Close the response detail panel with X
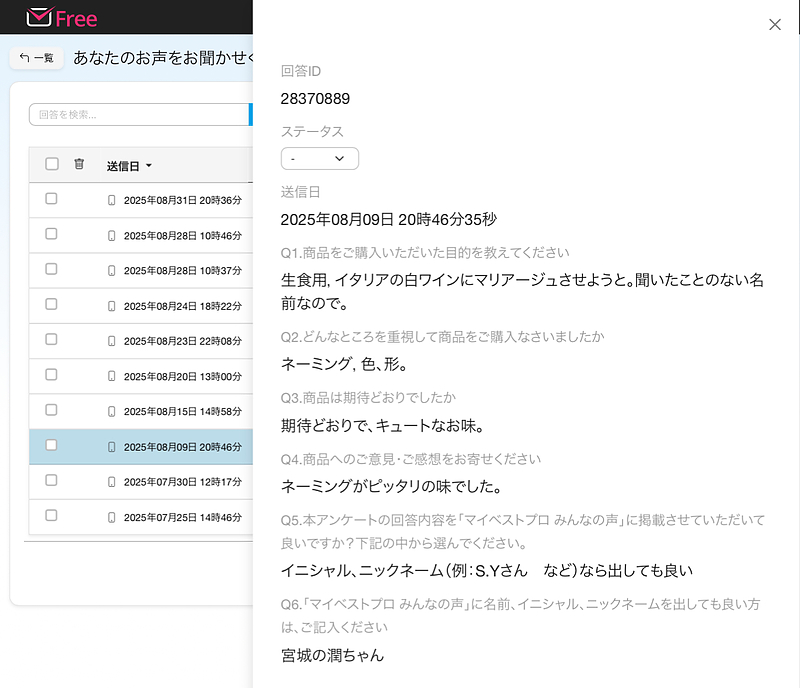This screenshot has height=688, width=800. [x=774, y=25]
